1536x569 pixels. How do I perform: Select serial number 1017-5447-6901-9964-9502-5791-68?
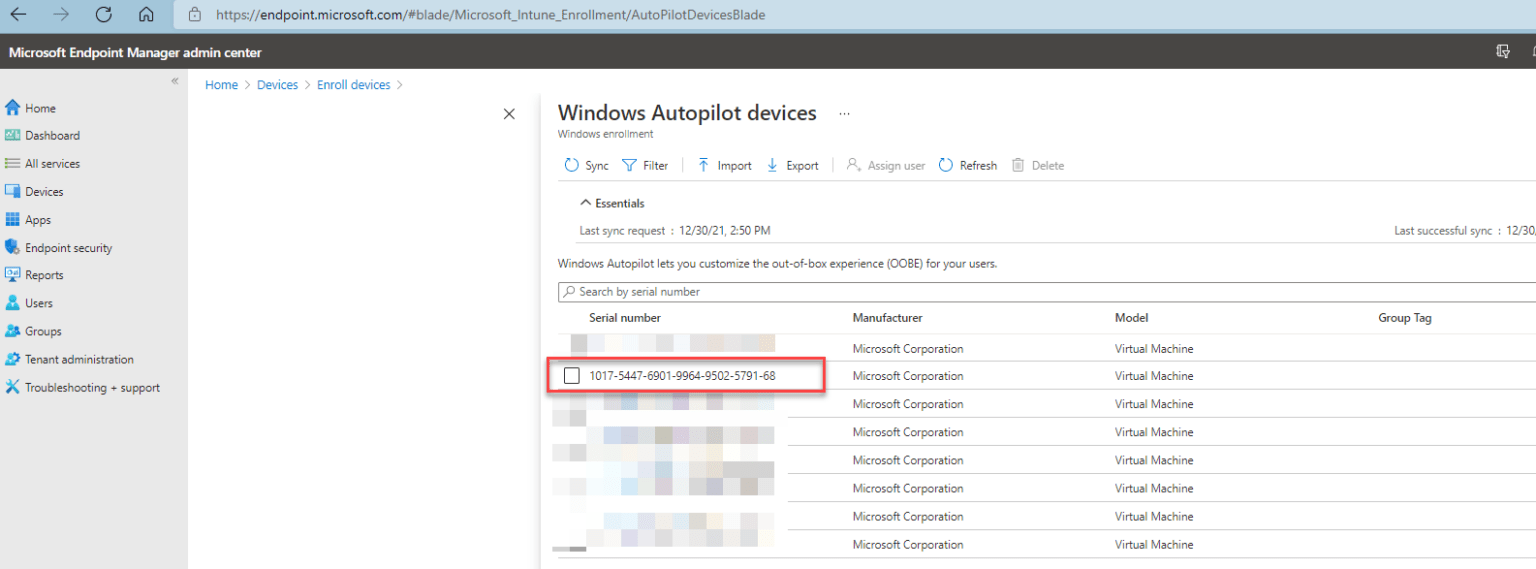(682, 376)
